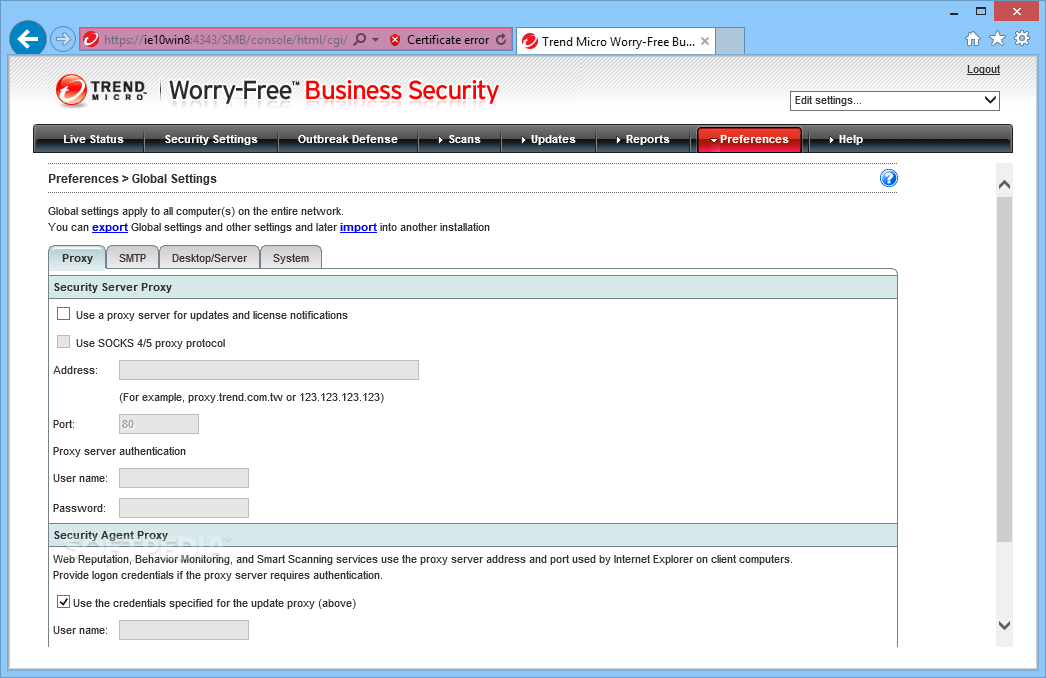The height and width of the screenshot is (678, 1046).
Task: Click the red certificate error shield icon
Action: tap(395, 40)
